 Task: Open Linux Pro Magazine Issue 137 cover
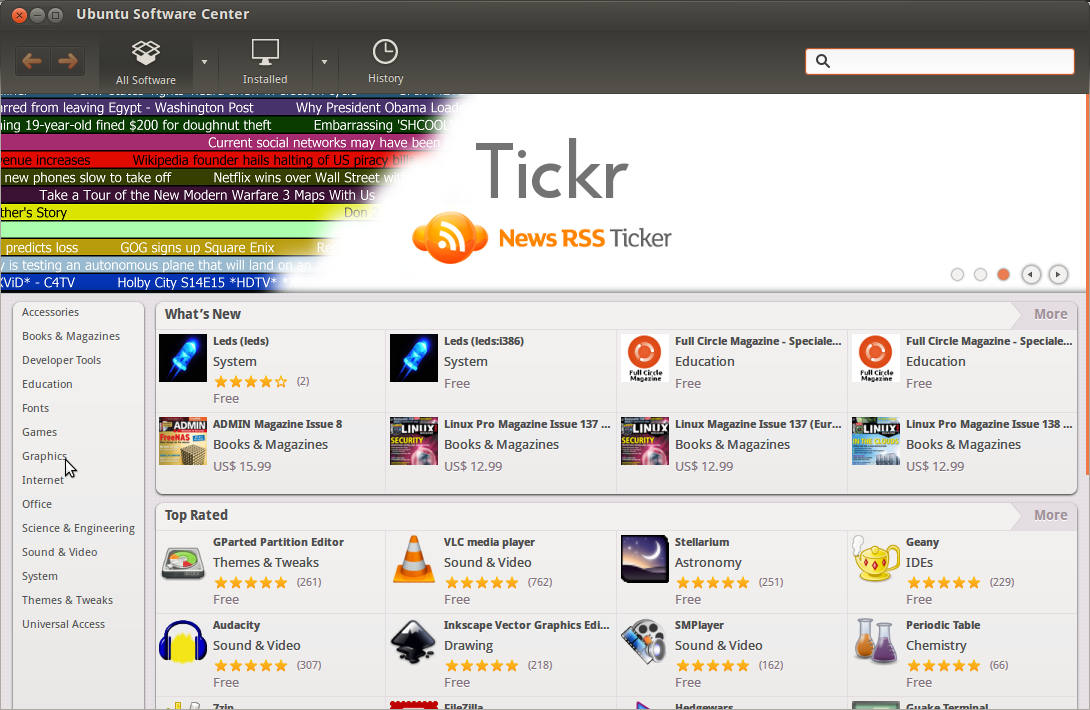(414, 441)
